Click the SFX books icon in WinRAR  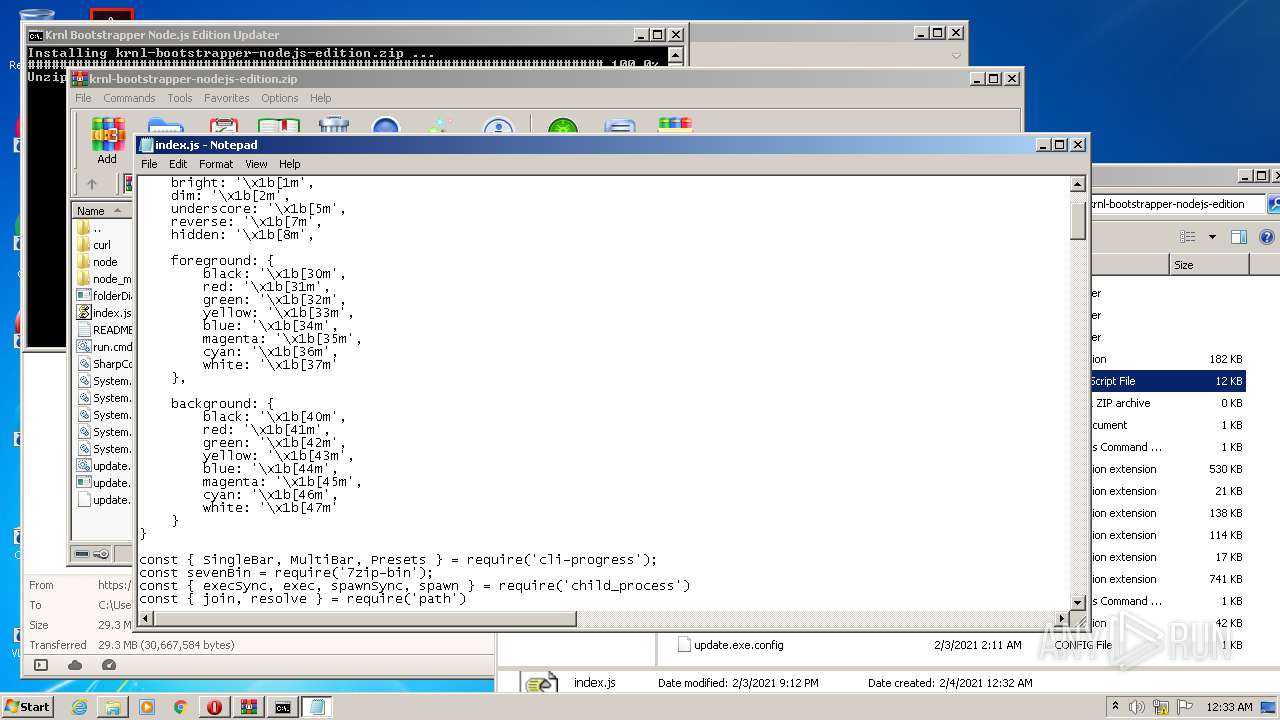675,125
